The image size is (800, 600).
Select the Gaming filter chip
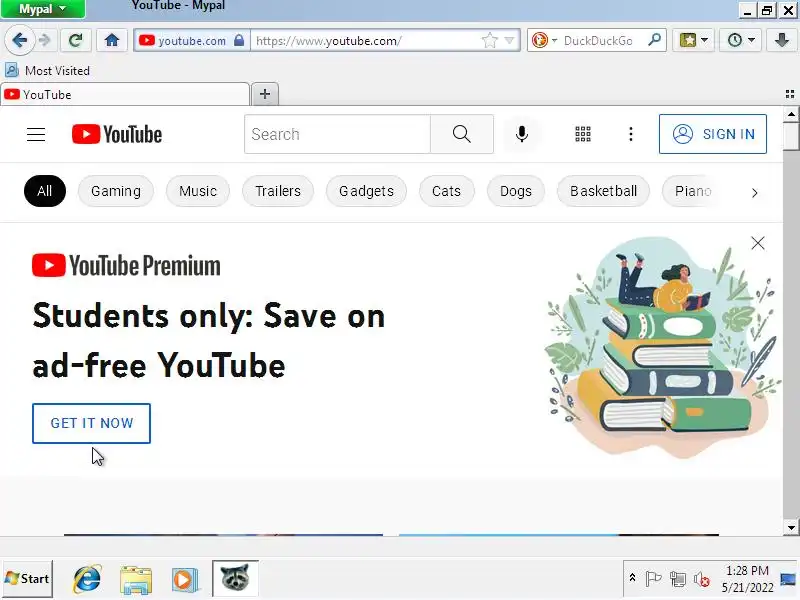pyautogui.click(x=116, y=191)
